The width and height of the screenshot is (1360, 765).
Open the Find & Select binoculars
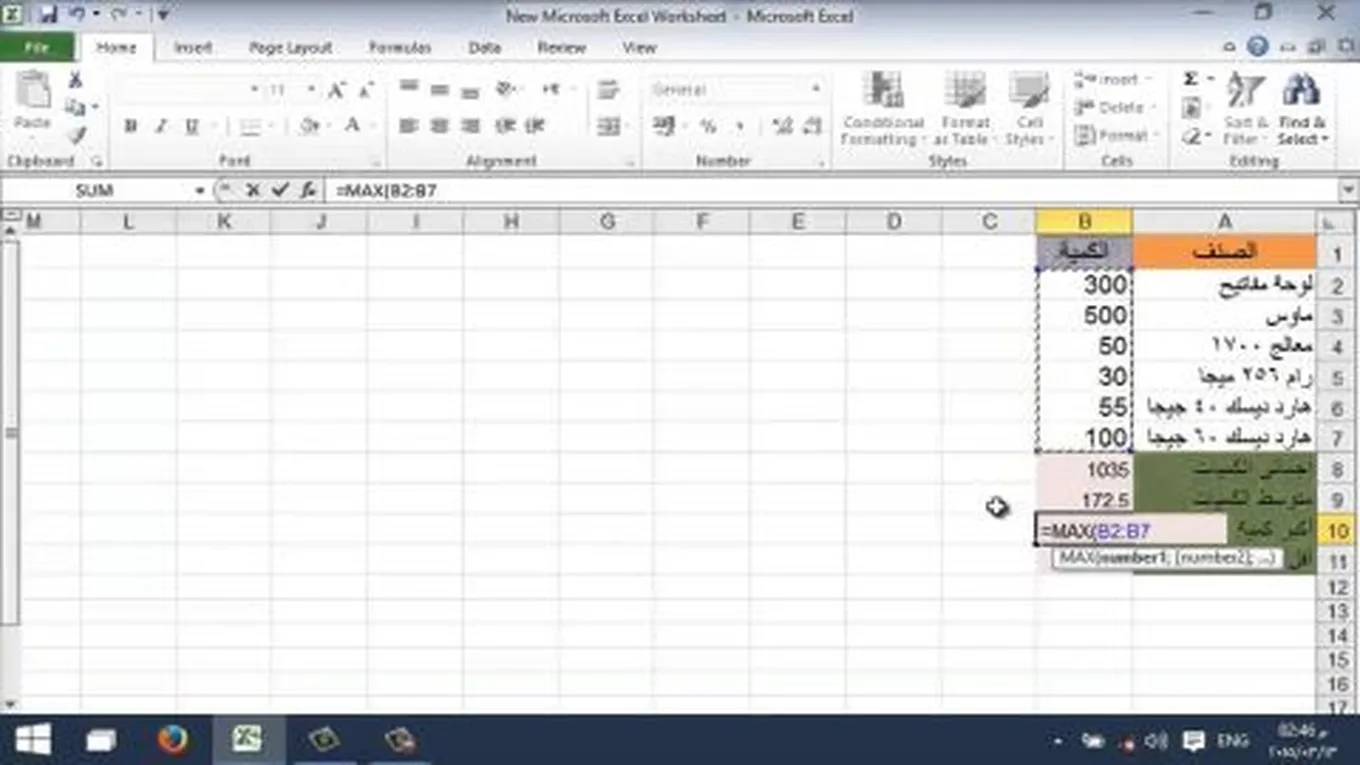[1302, 108]
